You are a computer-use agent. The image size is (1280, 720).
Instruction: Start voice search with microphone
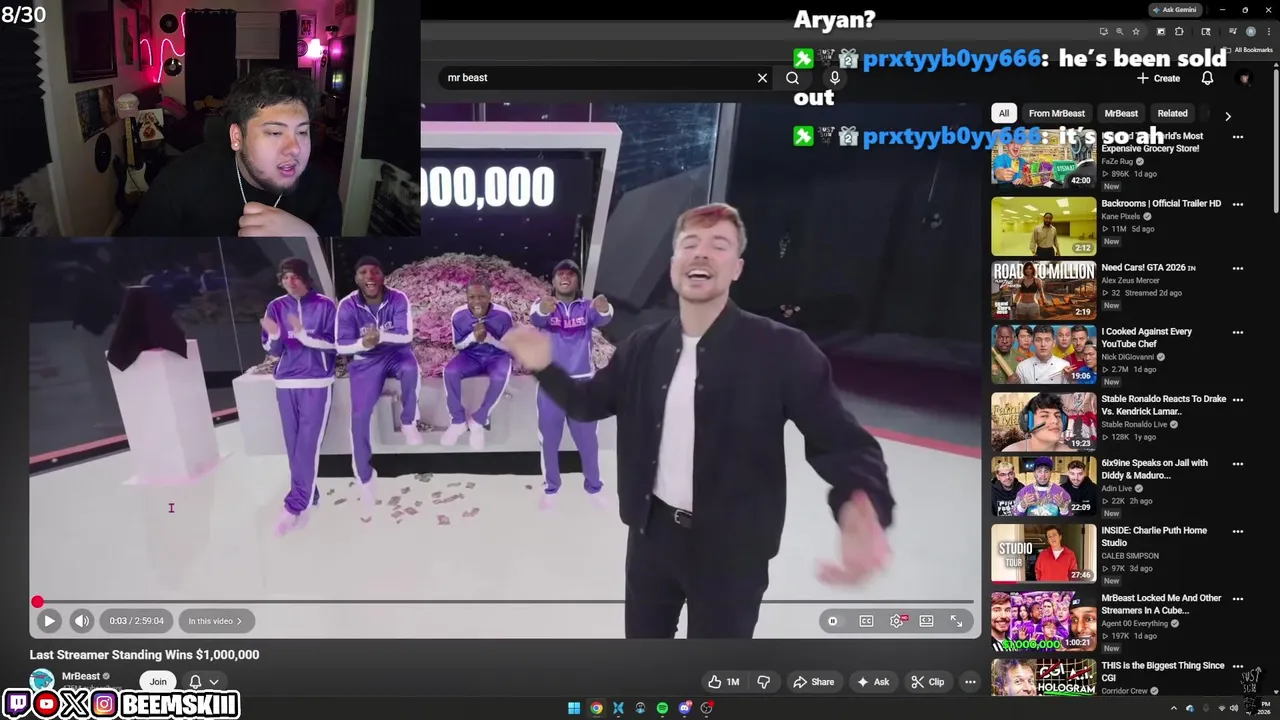[835, 78]
